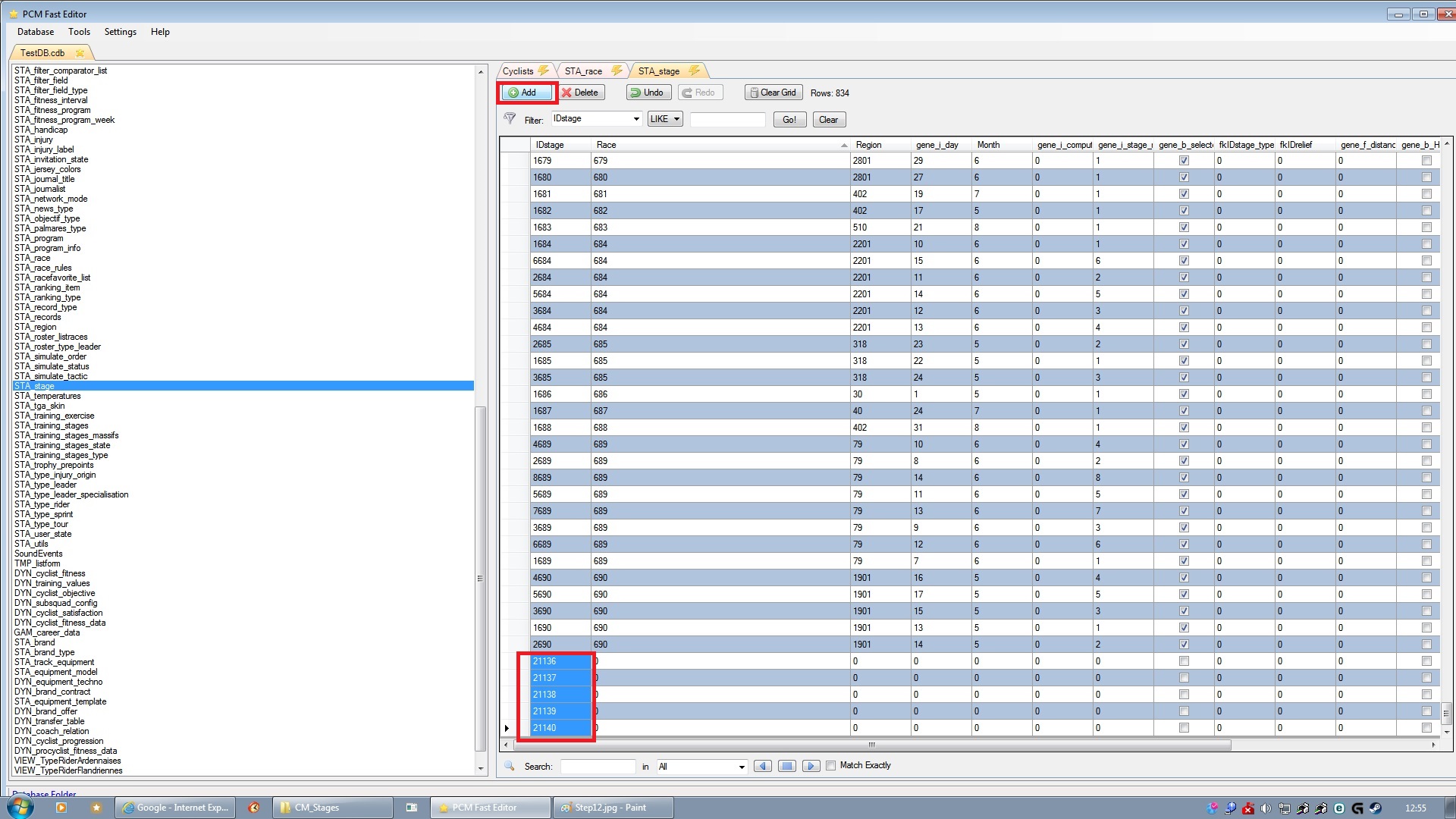Open the STA_race tab
Viewport: 1456px width, 819px height.
click(x=584, y=71)
